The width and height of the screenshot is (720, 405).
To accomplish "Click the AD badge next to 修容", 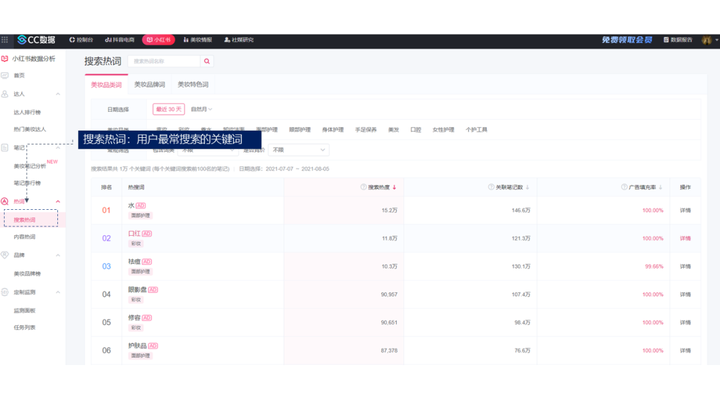I will [x=147, y=318].
